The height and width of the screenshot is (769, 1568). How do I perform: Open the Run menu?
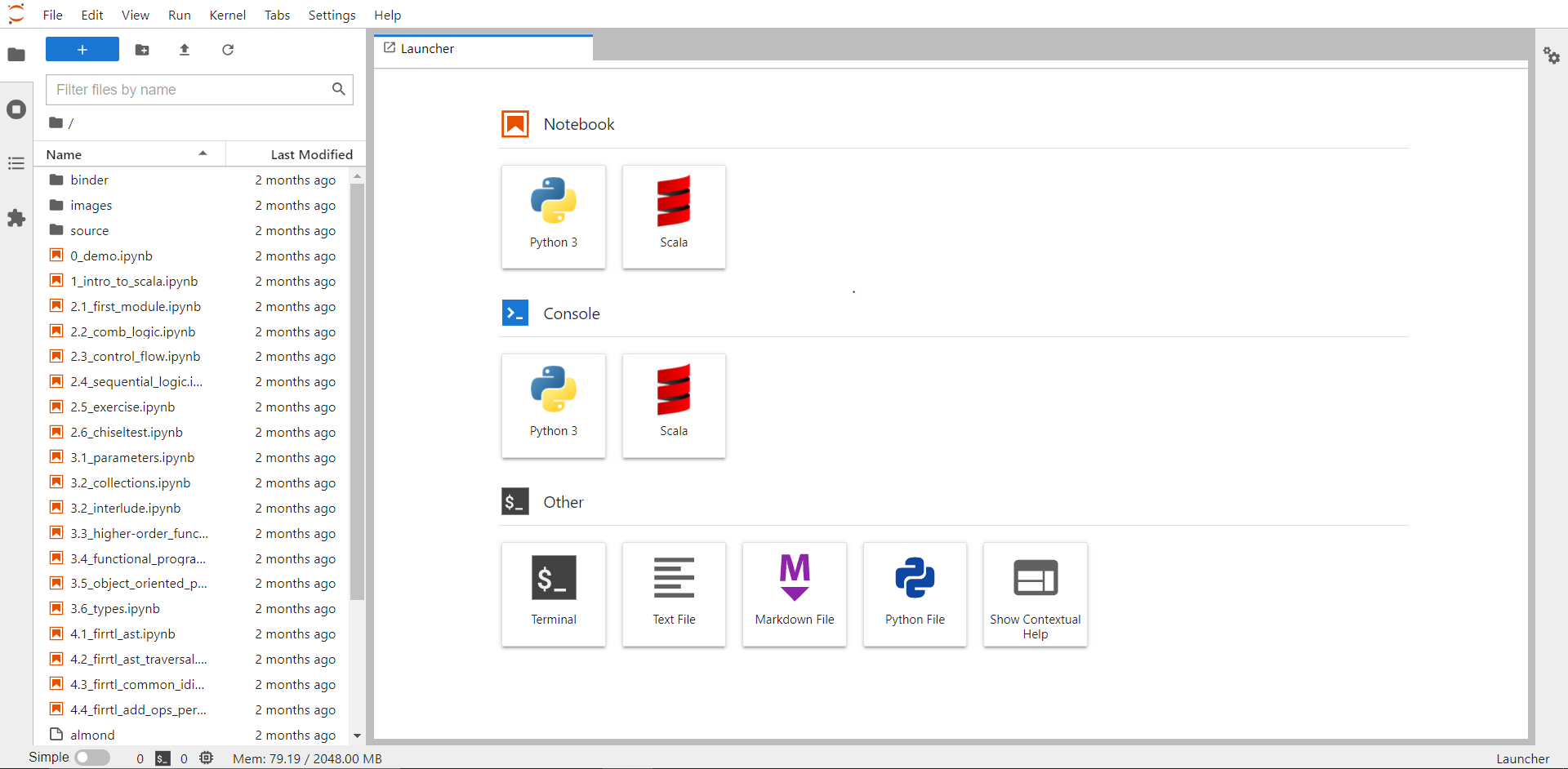point(180,15)
